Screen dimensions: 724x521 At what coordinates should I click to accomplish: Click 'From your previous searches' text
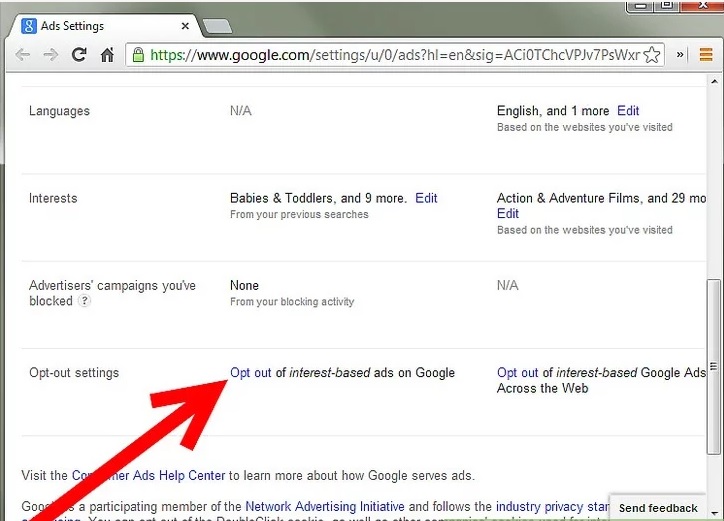click(x=299, y=214)
